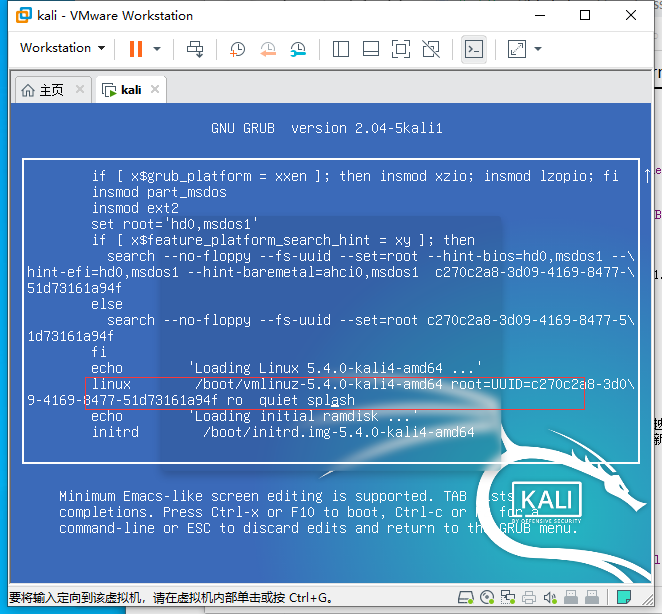The width and height of the screenshot is (662, 614).
Task: Click the stretch guest display icon
Action: click(x=517, y=49)
